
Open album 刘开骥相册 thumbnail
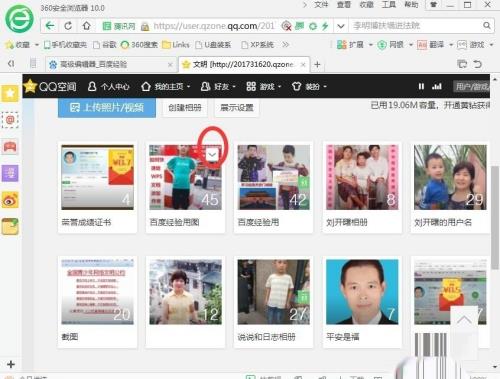pyautogui.click(x=362, y=177)
